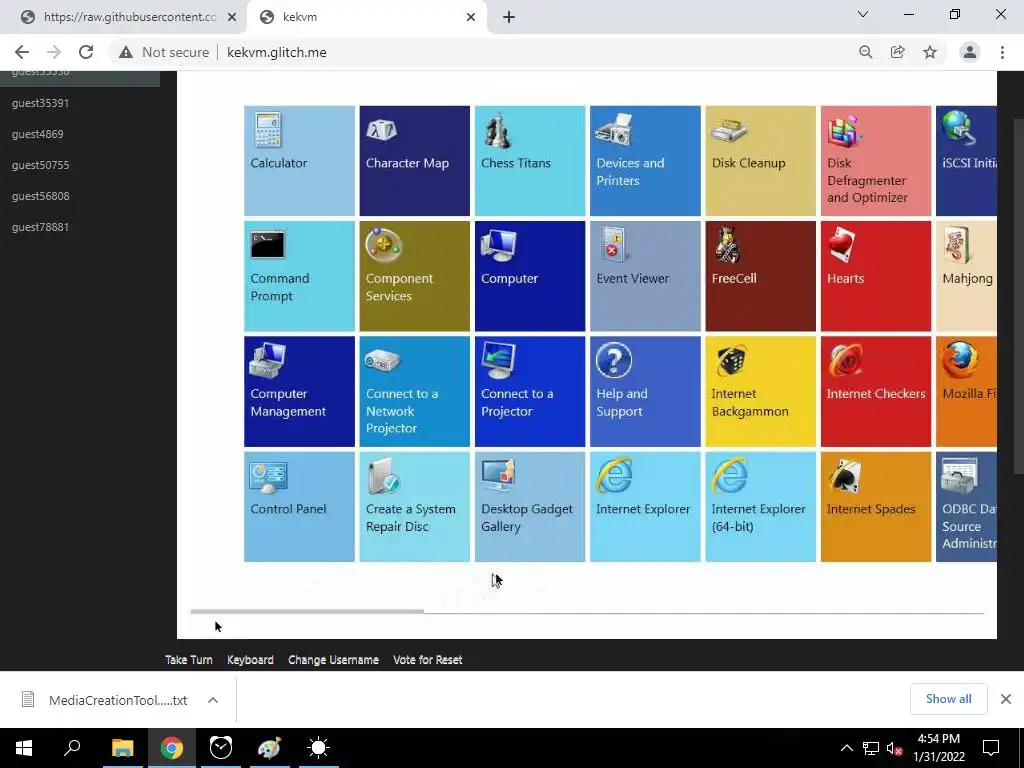The height and width of the screenshot is (768, 1024).
Task: Open Disk Defragmenter and Optimizer tile
Action: tap(876, 161)
